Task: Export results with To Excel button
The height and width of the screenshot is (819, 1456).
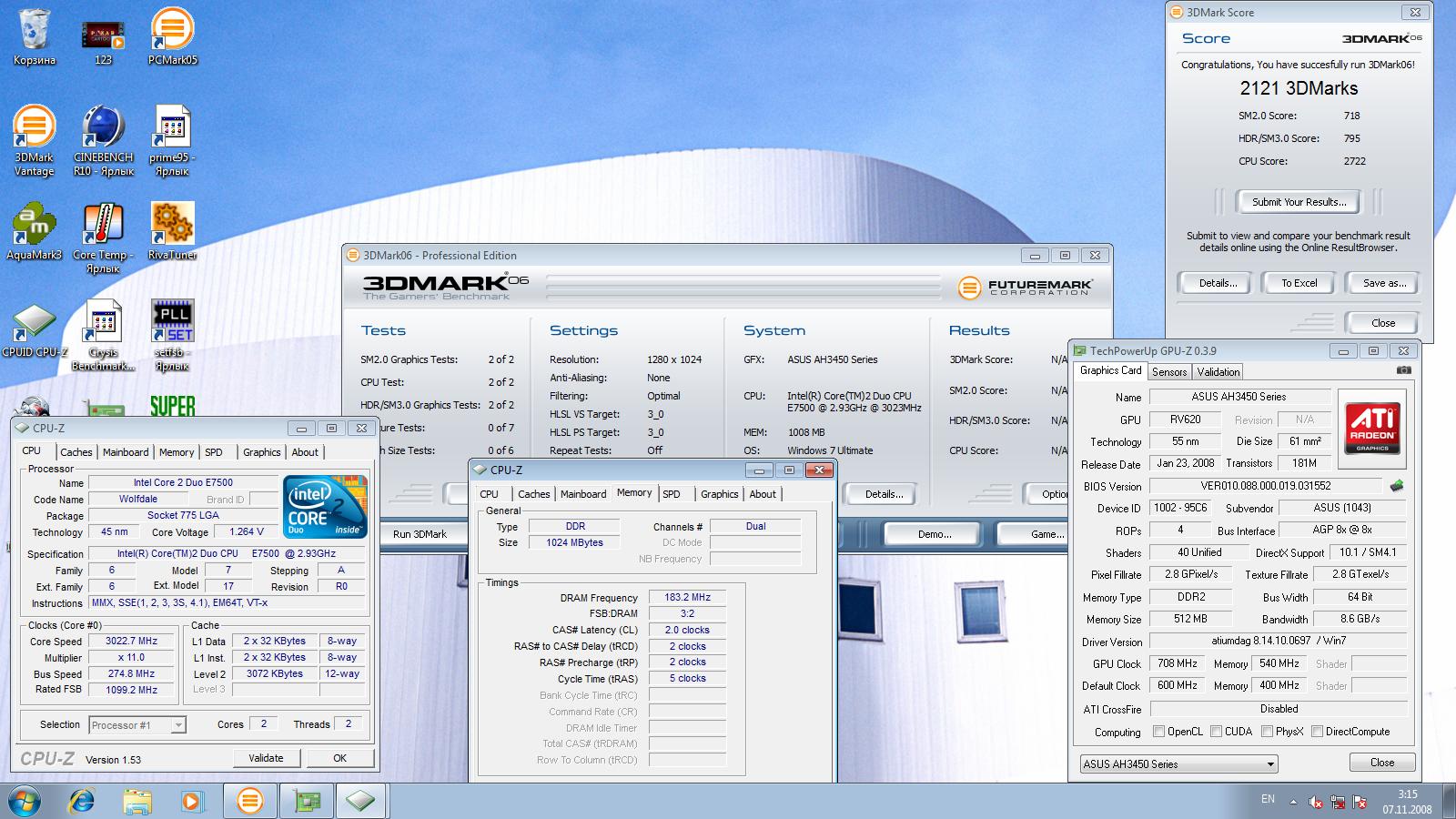Action: [x=1299, y=283]
